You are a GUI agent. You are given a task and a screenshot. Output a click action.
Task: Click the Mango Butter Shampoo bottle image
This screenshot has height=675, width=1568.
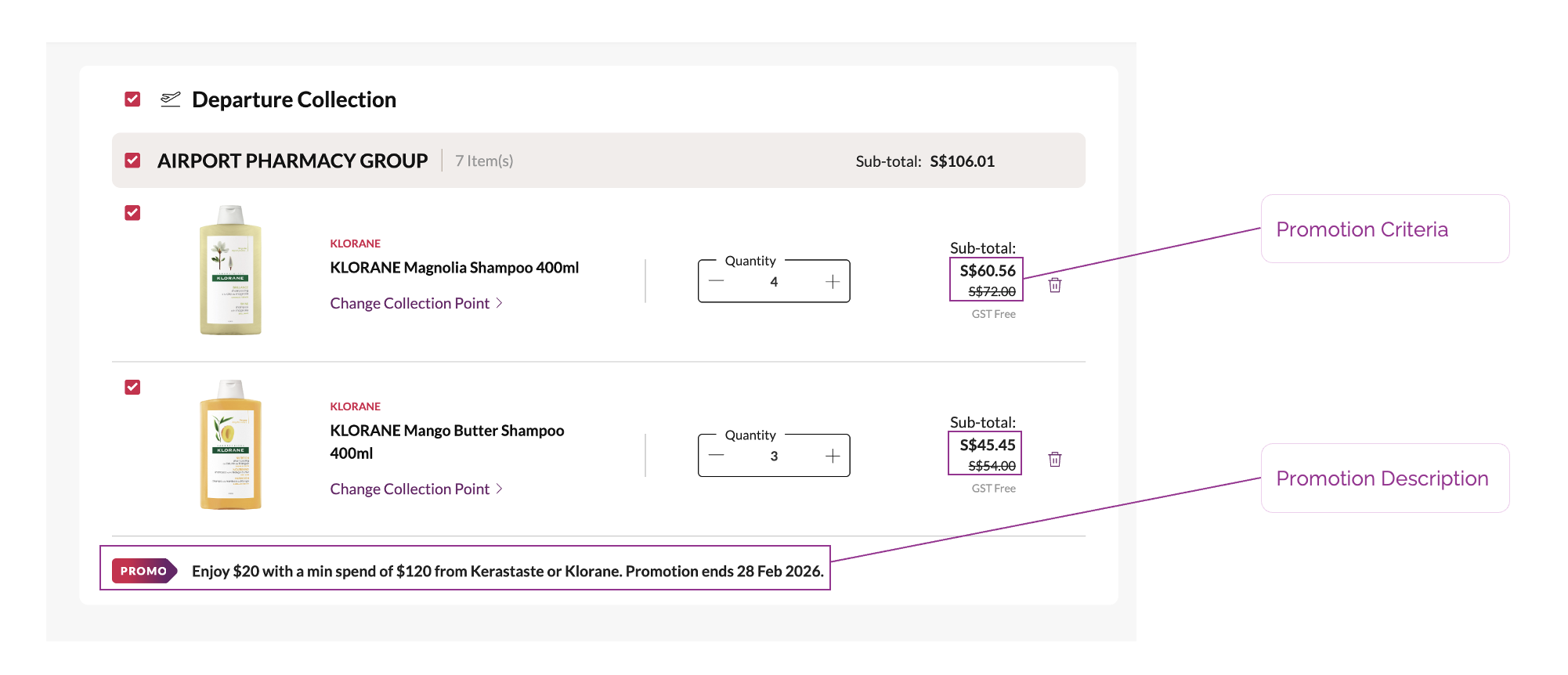230,445
